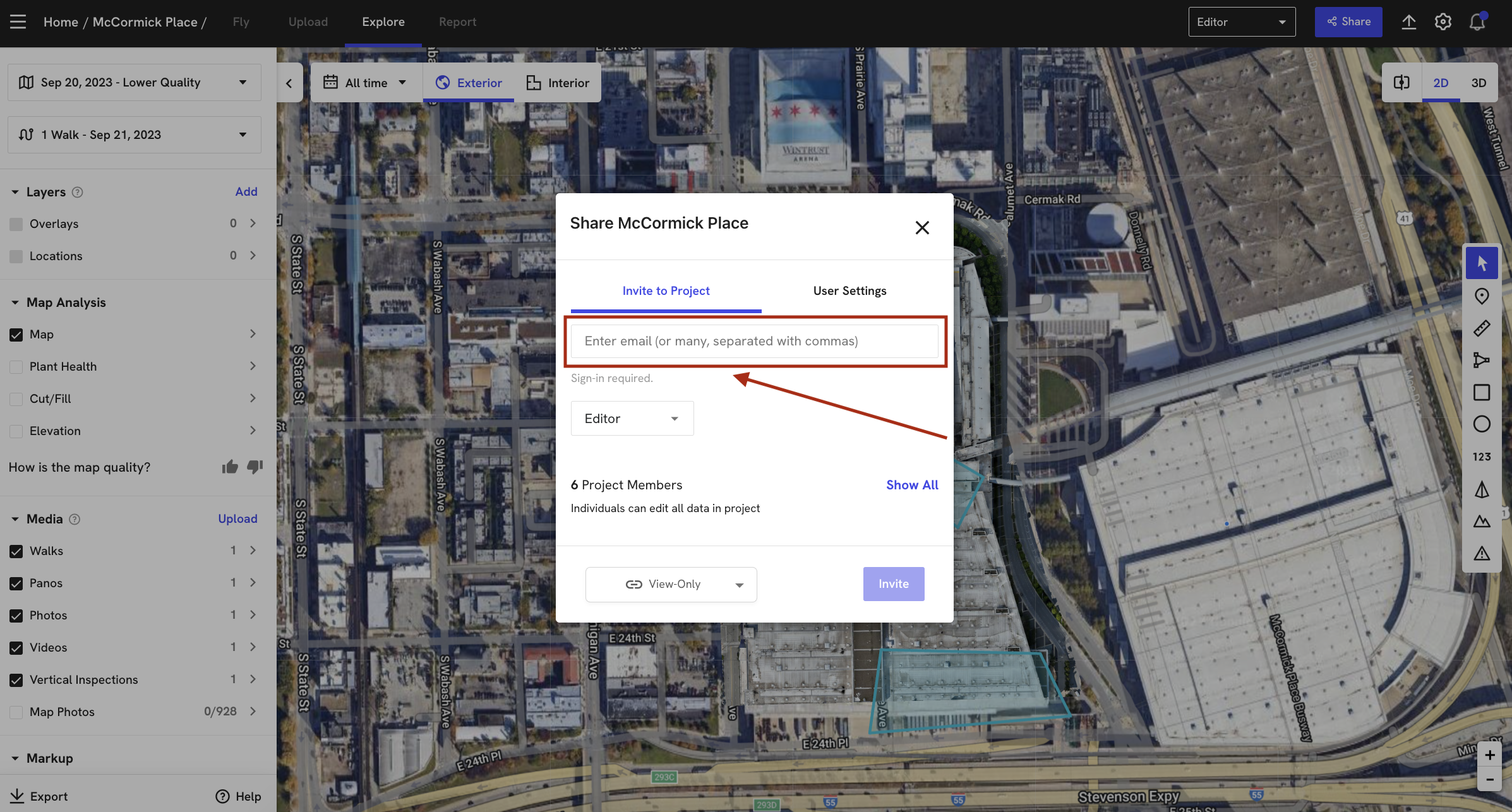
Task: Select the circle annotation tool
Action: pos(1482,424)
